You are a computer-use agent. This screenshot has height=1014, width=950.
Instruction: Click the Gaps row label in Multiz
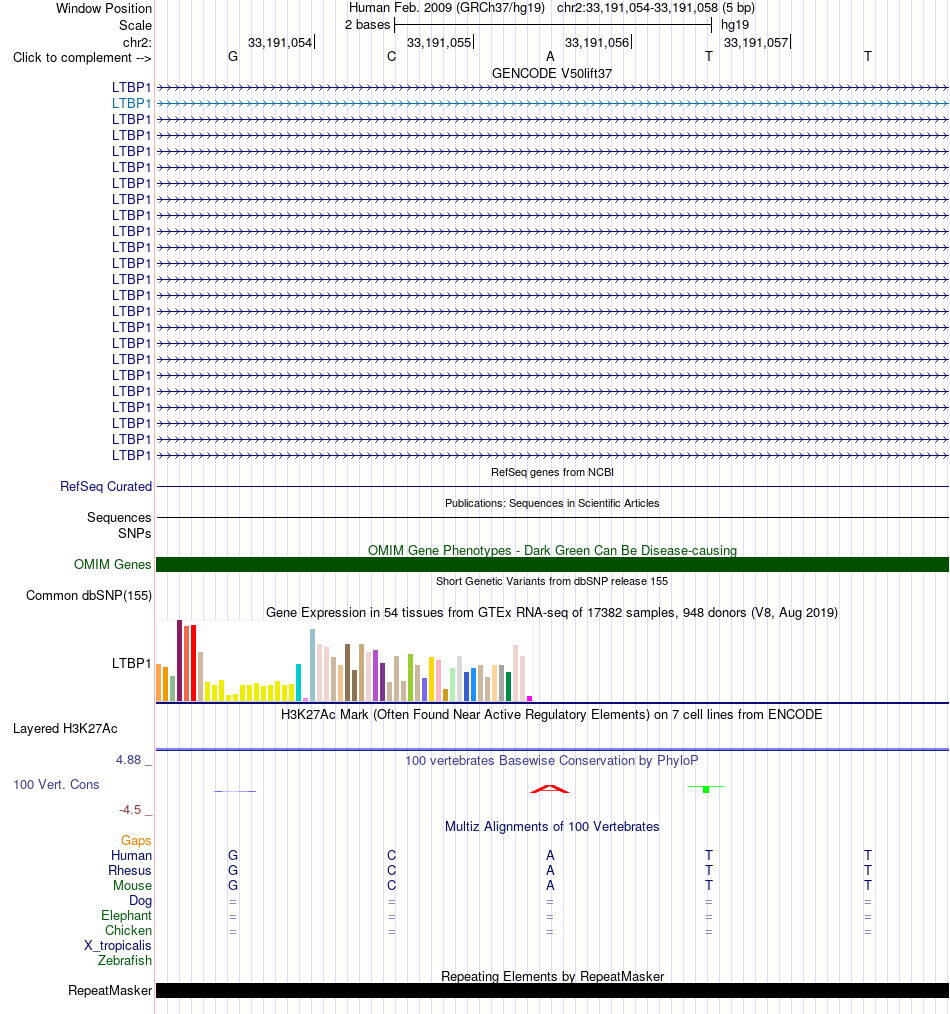click(x=136, y=841)
